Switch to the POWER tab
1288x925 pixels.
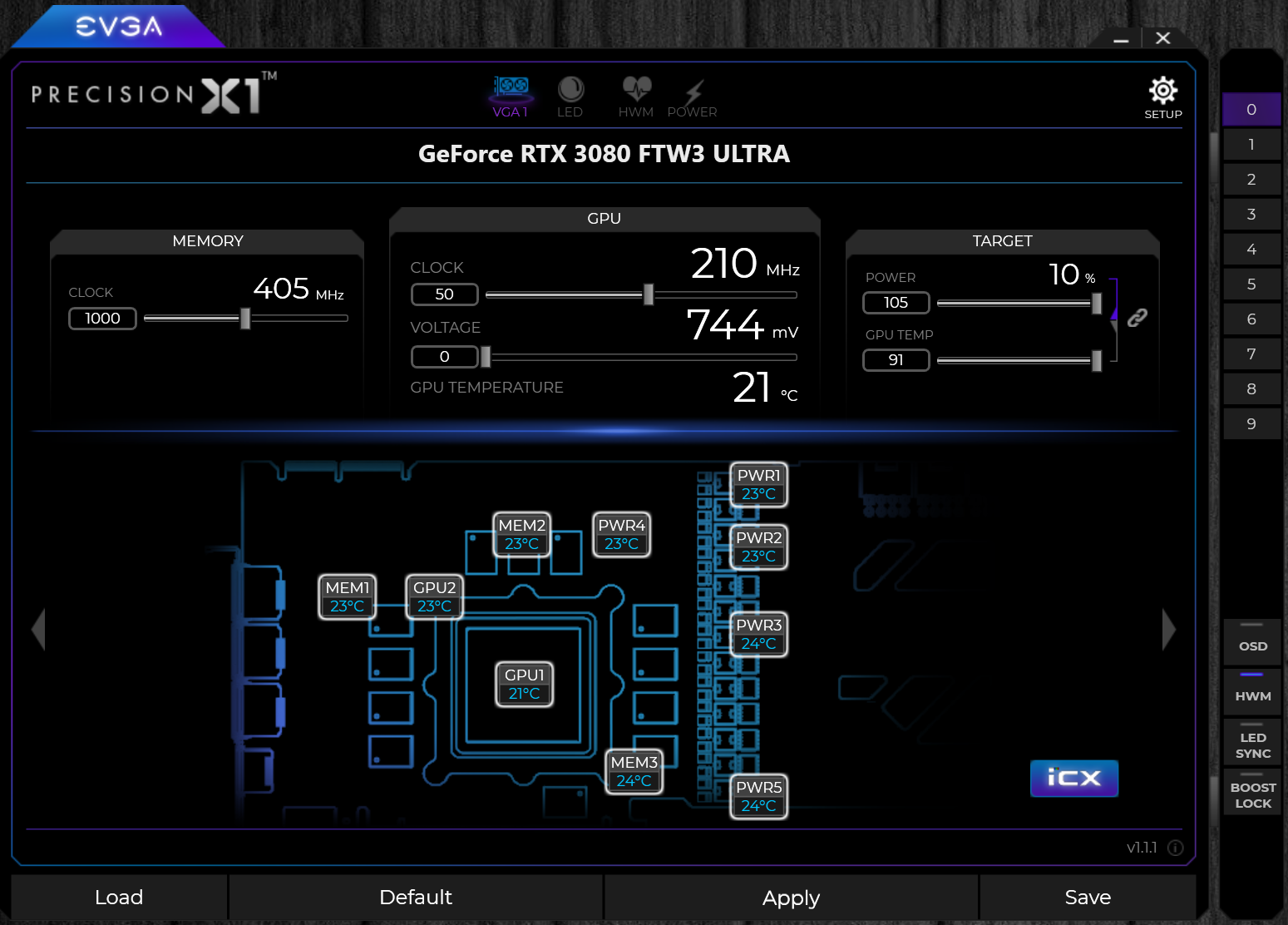point(692,97)
